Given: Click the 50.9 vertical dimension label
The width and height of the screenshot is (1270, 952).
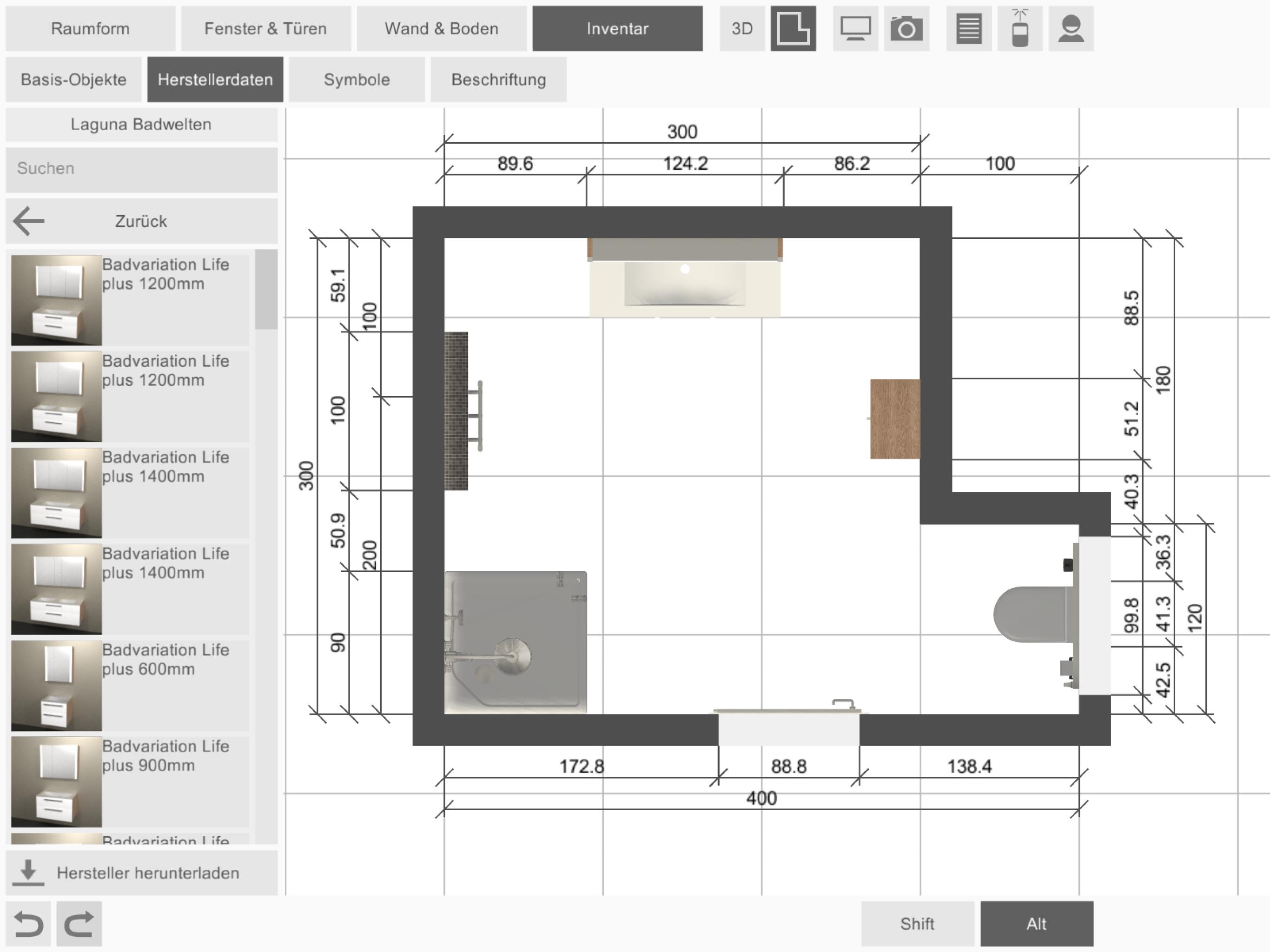Looking at the screenshot, I should (338, 530).
